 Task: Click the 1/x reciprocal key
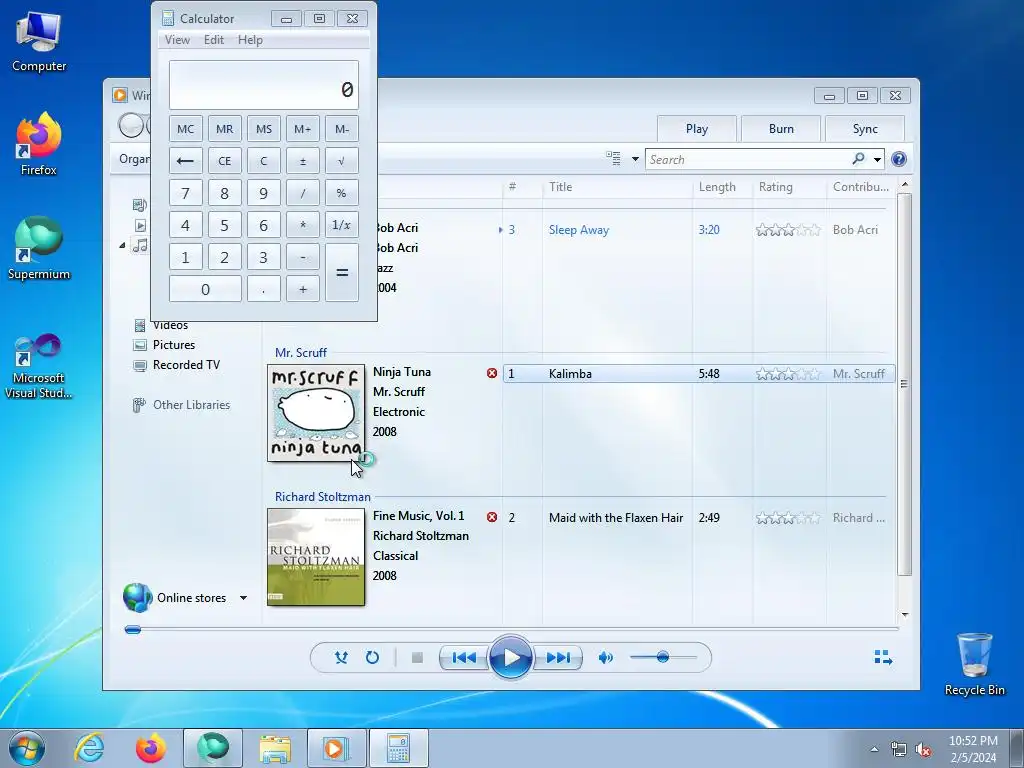click(x=342, y=225)
